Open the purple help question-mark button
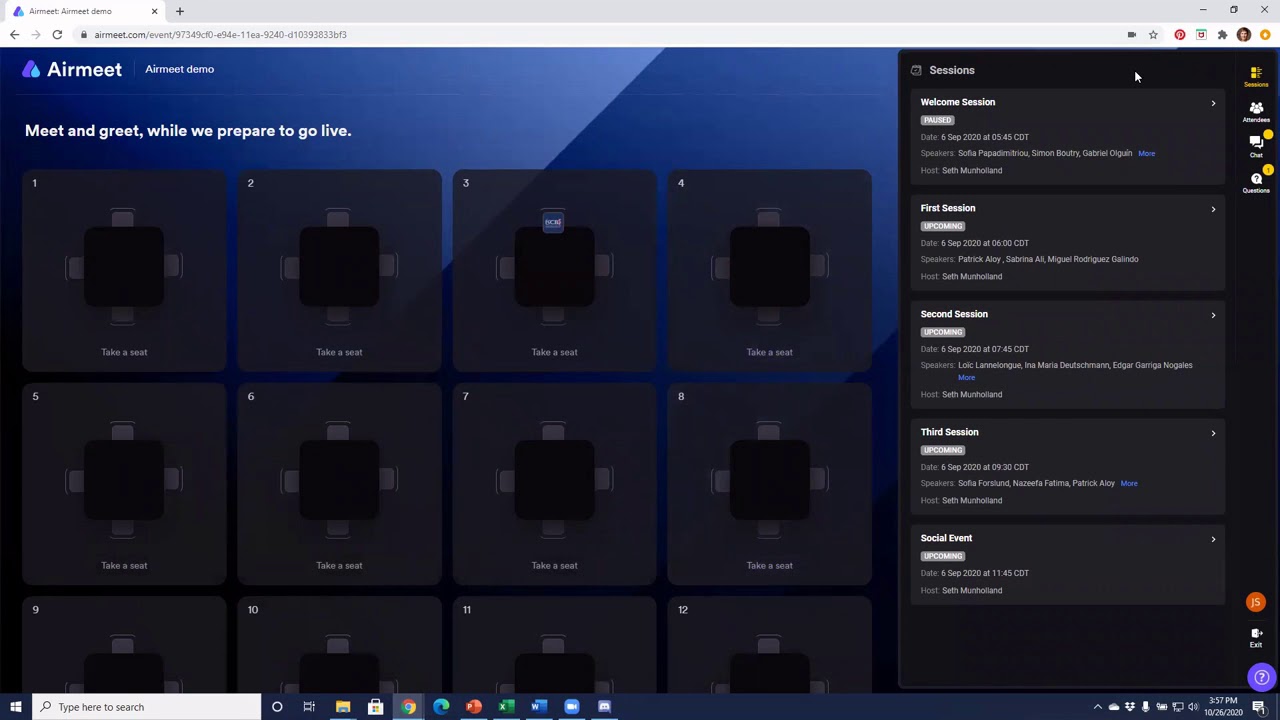The image size is (1280, 720). coord(1262,677)
